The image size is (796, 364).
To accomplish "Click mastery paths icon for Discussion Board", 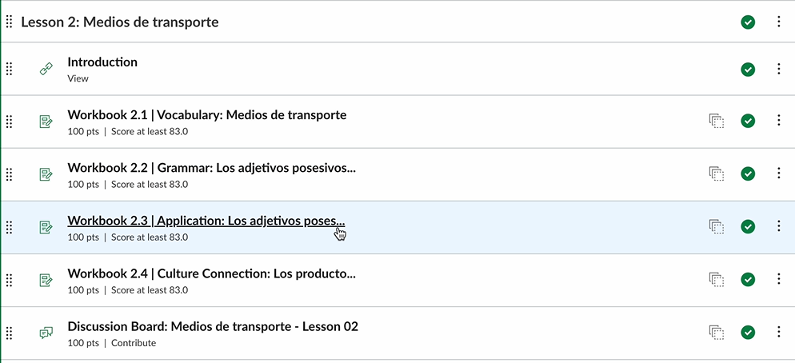I will click(716, 333).
